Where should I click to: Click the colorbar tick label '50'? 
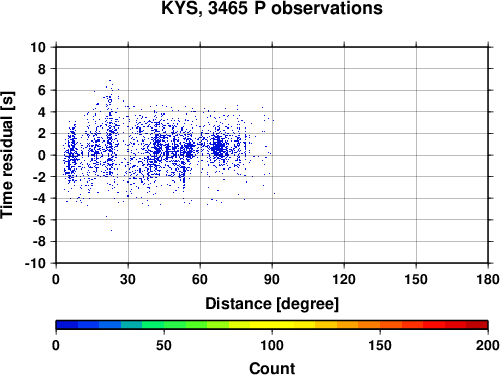coord(164,345)
